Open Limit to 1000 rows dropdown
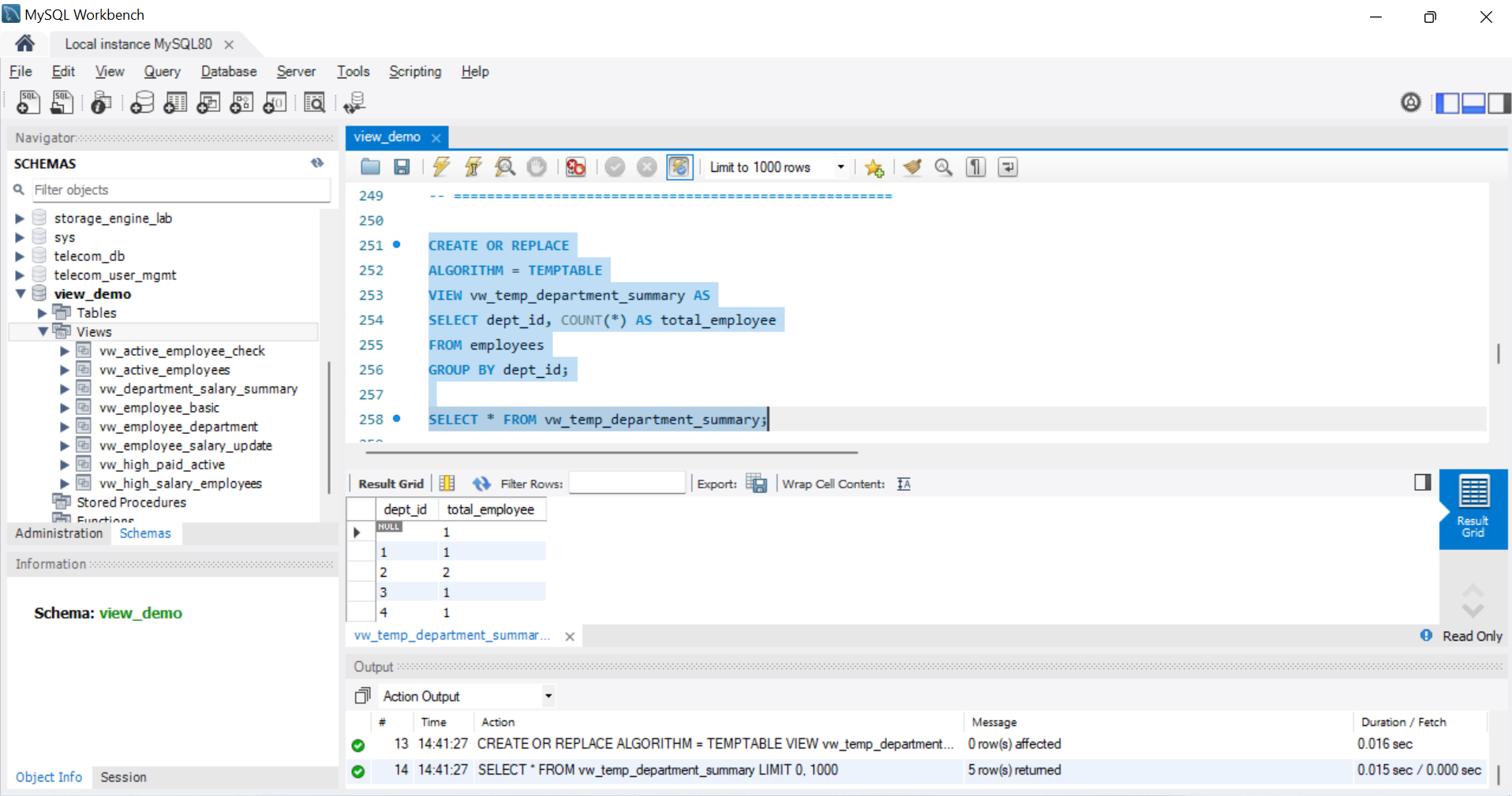 tap(840, 166)
